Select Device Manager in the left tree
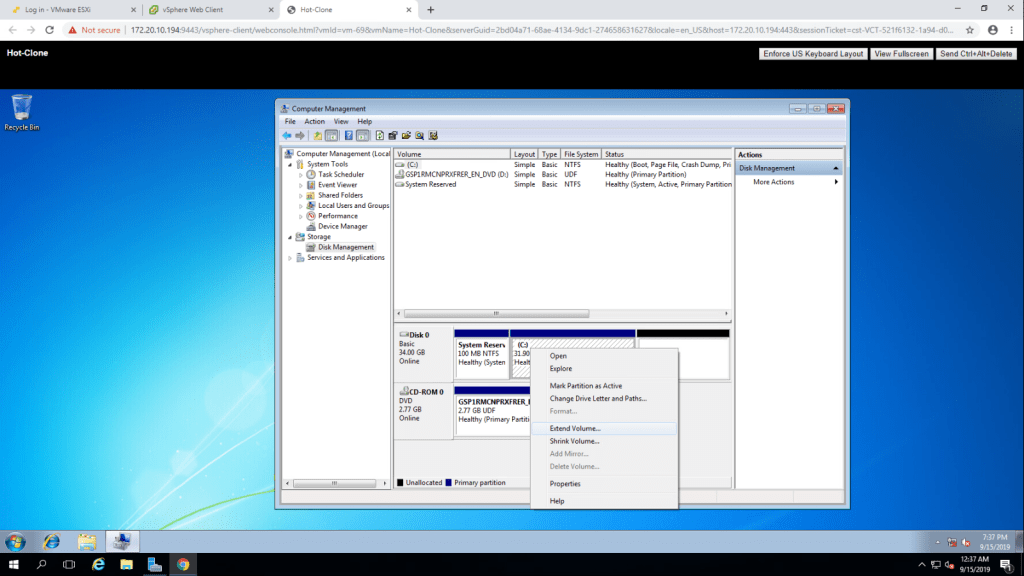This screenshot has height=576, width=1024. pos(342,226)
